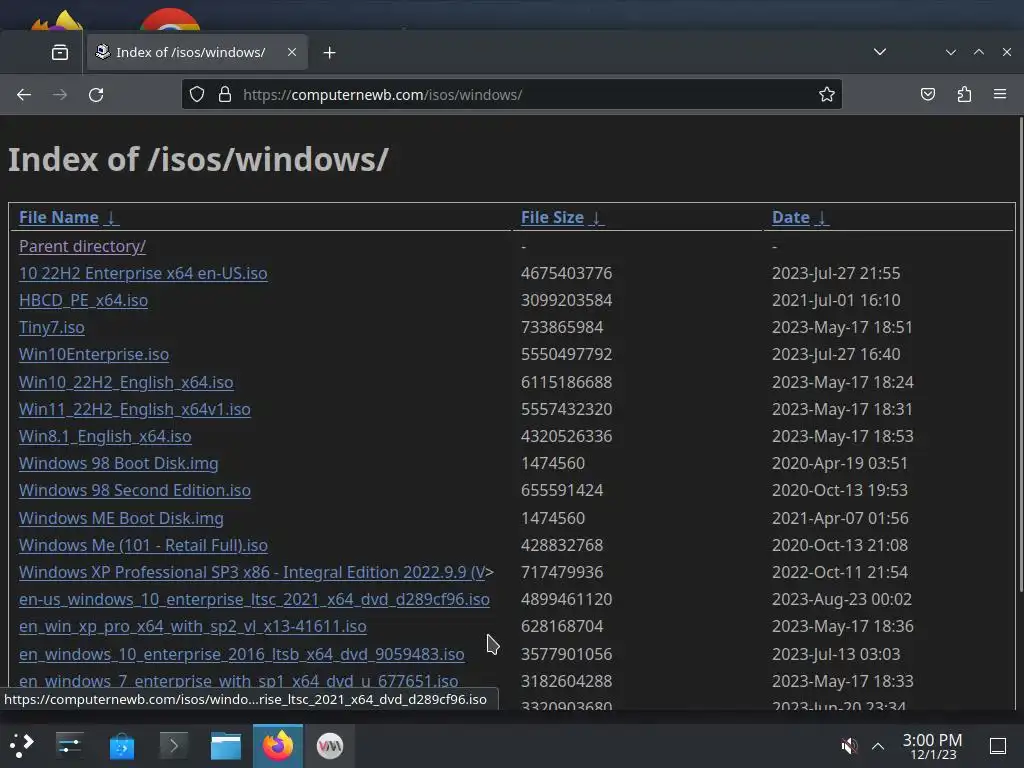Show desktop with taskbar corner button
Image resolution: width=1024 pixels, height=768 pixels.
click(998, 746)
